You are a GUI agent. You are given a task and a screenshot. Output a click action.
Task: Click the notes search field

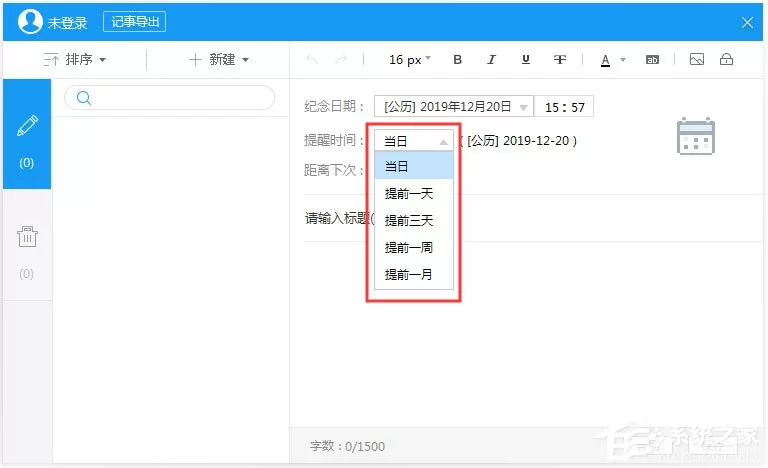coord(169,98)
